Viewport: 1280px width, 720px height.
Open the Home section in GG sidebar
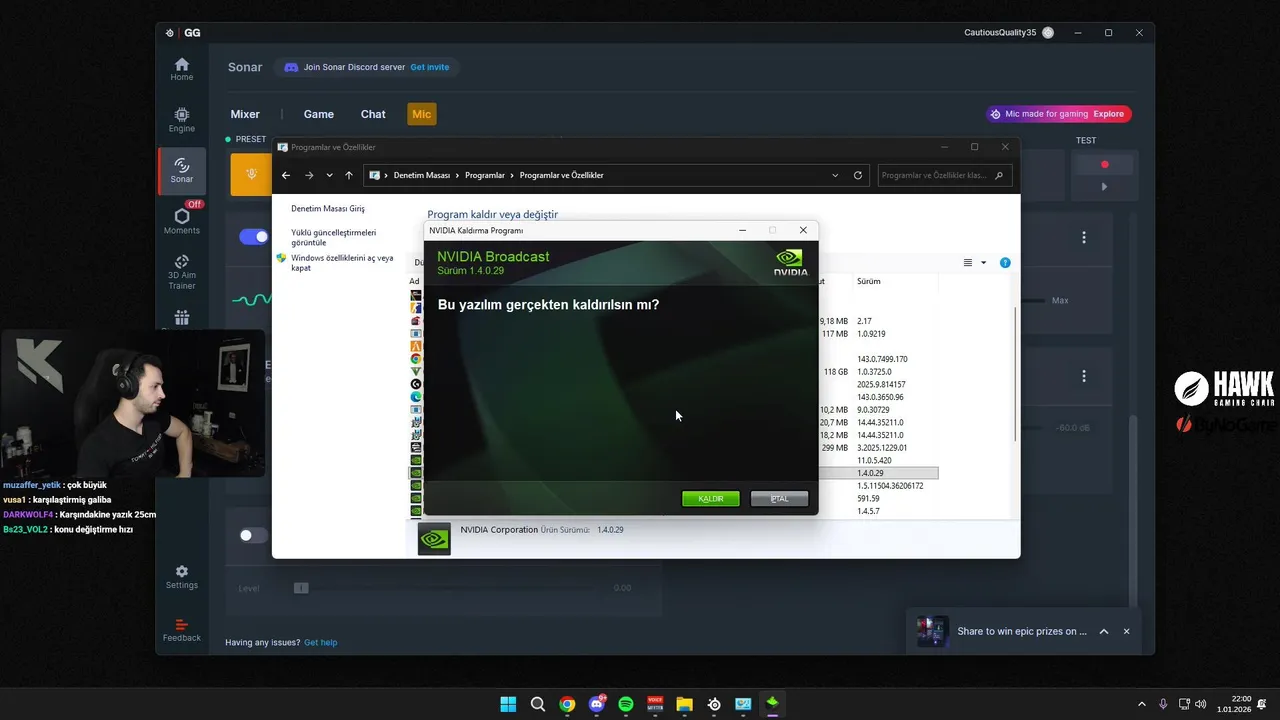pos(181,69)
